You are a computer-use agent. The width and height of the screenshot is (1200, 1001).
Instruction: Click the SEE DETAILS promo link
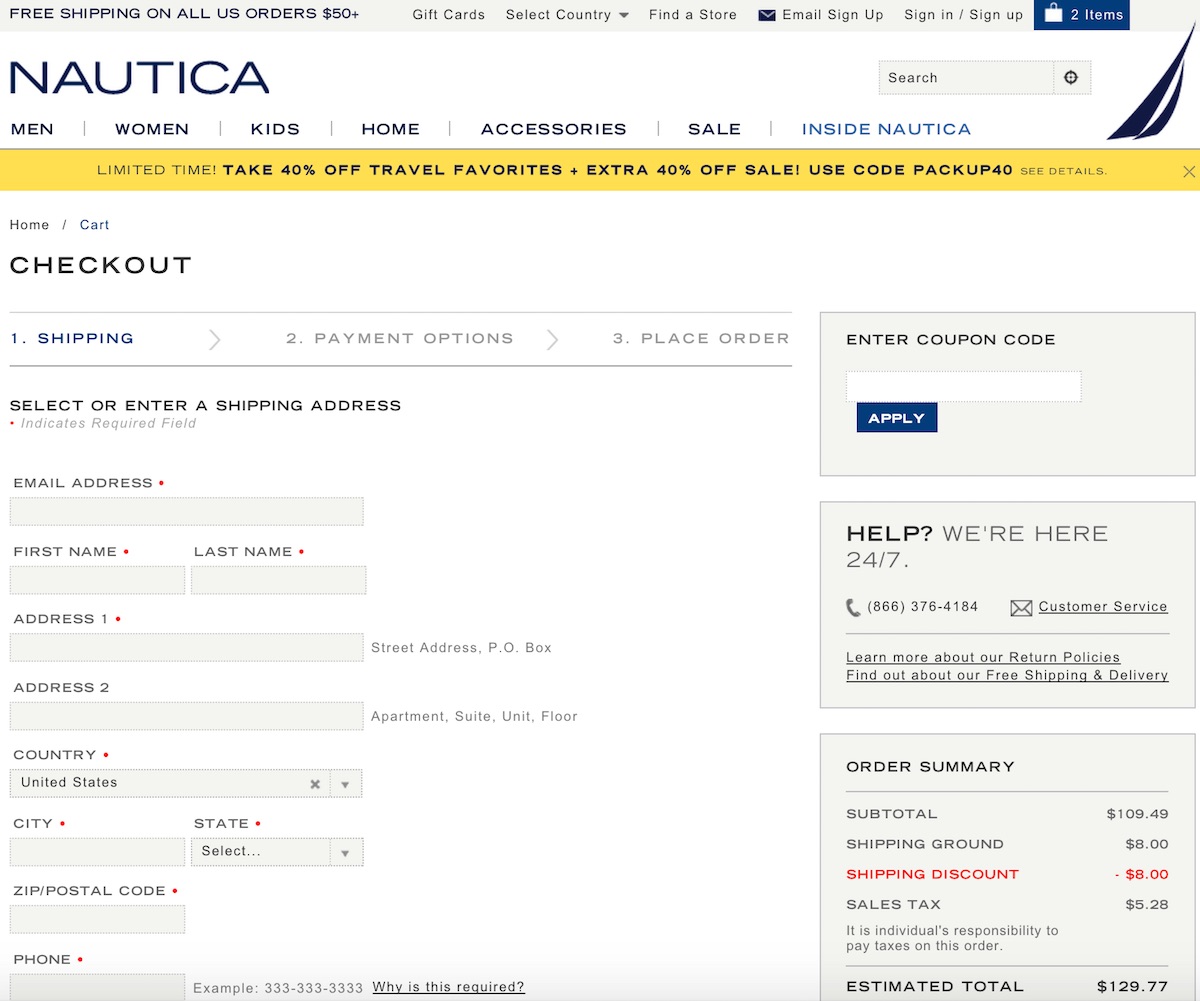(1063, 172)
